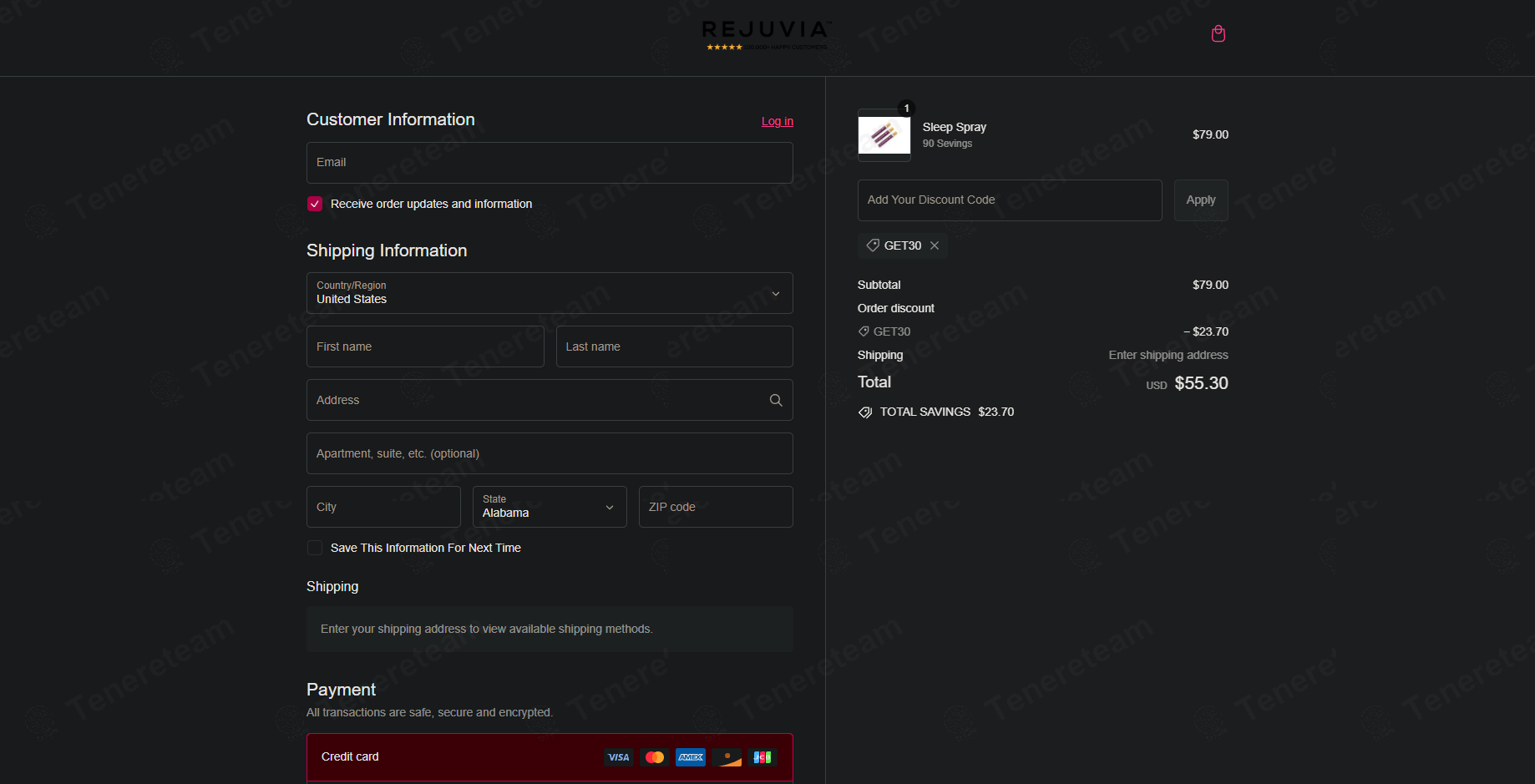Image resolution: width=1535 pixels, height=784 pixels.
Task: Click the Rejuvia logo
Action: pos(766,36)
